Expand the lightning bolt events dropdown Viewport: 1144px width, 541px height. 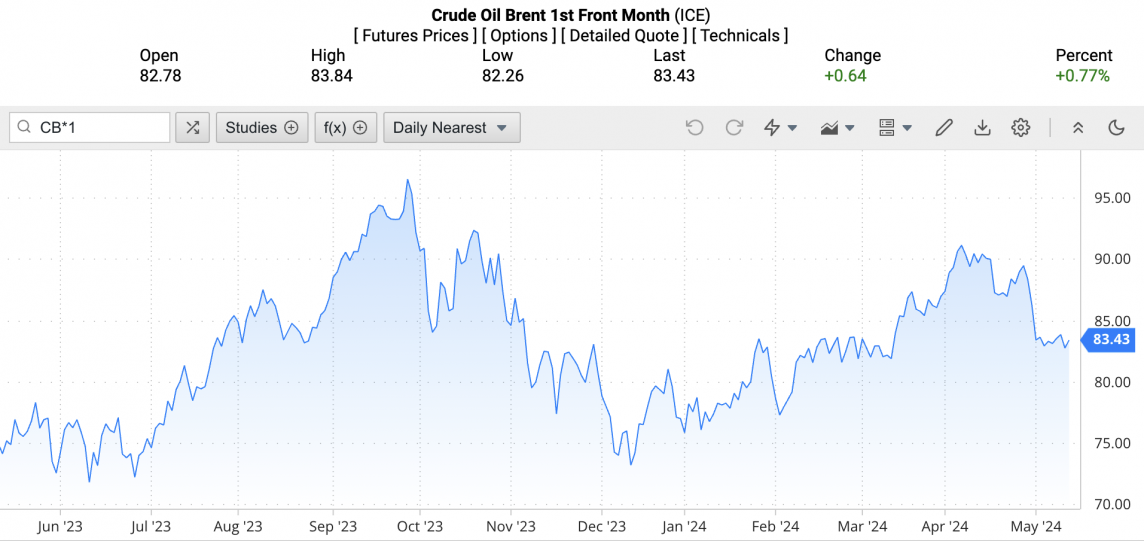tap(780, 127)
